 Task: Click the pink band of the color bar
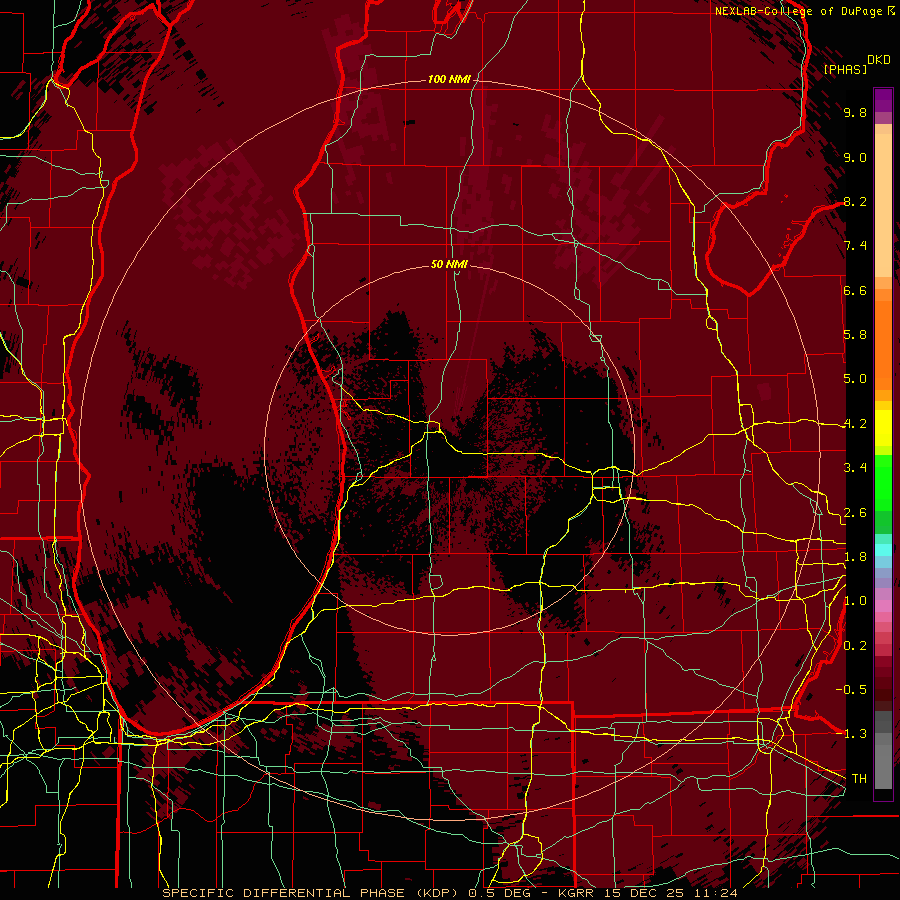(x=883, y=606)
